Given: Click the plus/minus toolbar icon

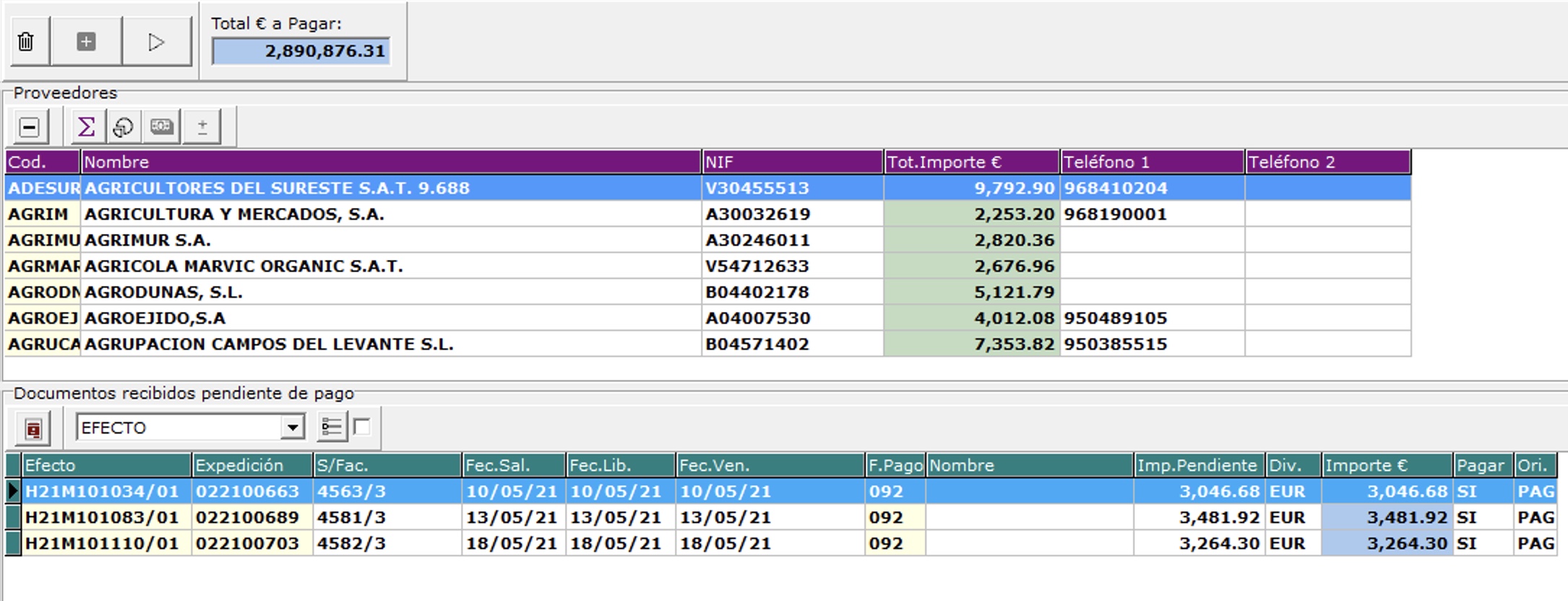Looking at the screenshot, I should (202, 128).
